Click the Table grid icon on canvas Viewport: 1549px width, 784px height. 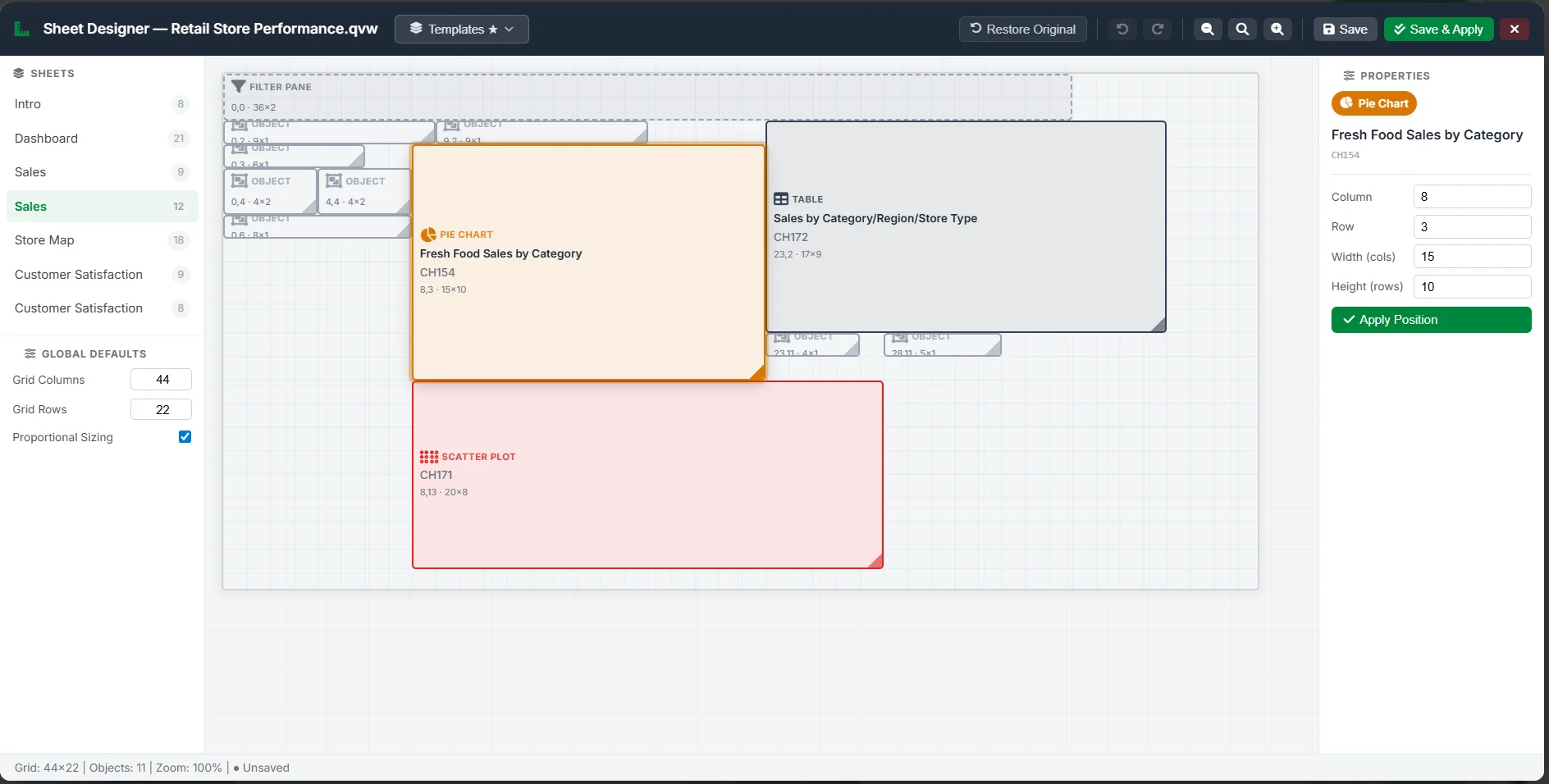pyautogui.click(x=781, y=199)
